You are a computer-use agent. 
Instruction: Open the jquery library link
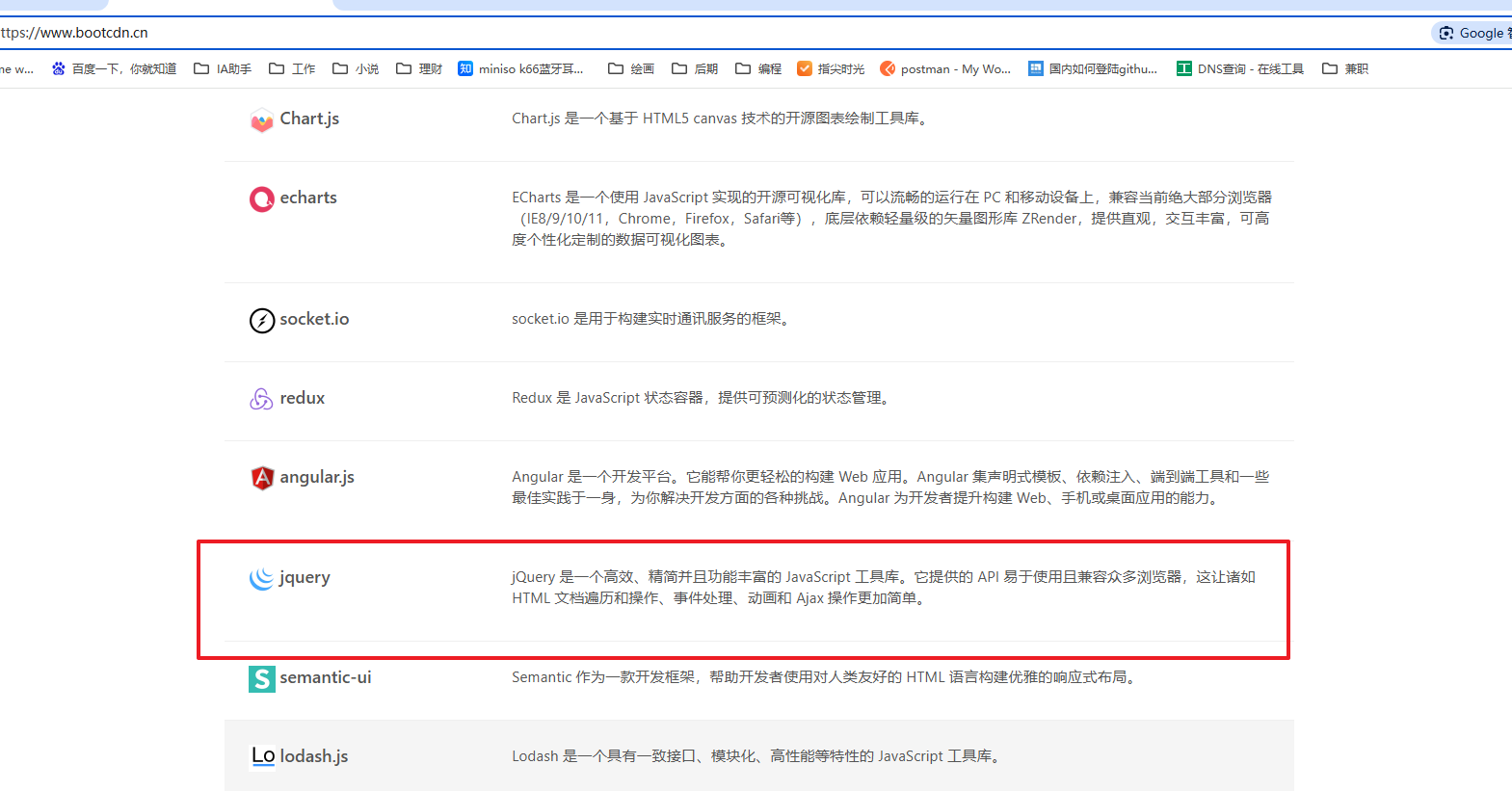click(305, 577)
